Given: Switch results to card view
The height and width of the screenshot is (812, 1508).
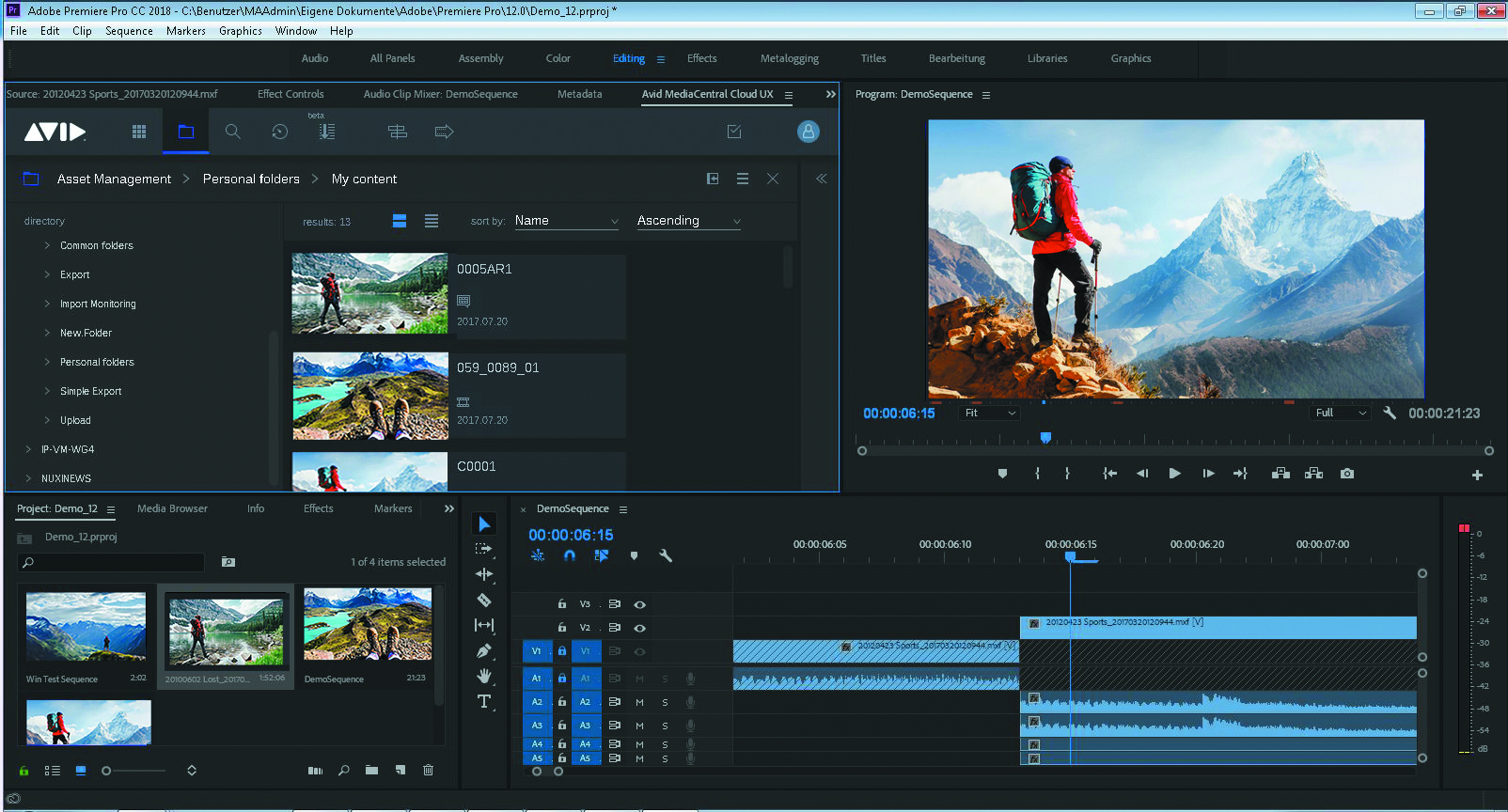Looking at the screenshot, I should (x=400, y=221).
